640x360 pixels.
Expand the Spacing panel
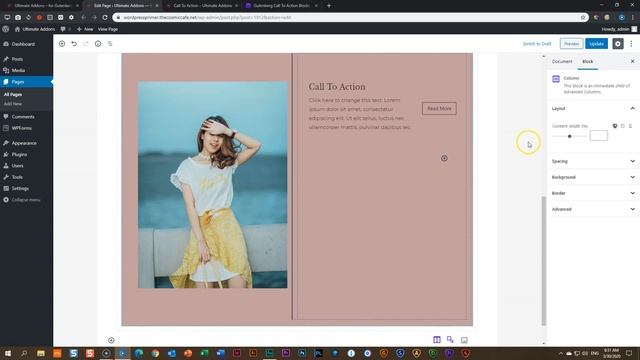(x=593, y=161)
